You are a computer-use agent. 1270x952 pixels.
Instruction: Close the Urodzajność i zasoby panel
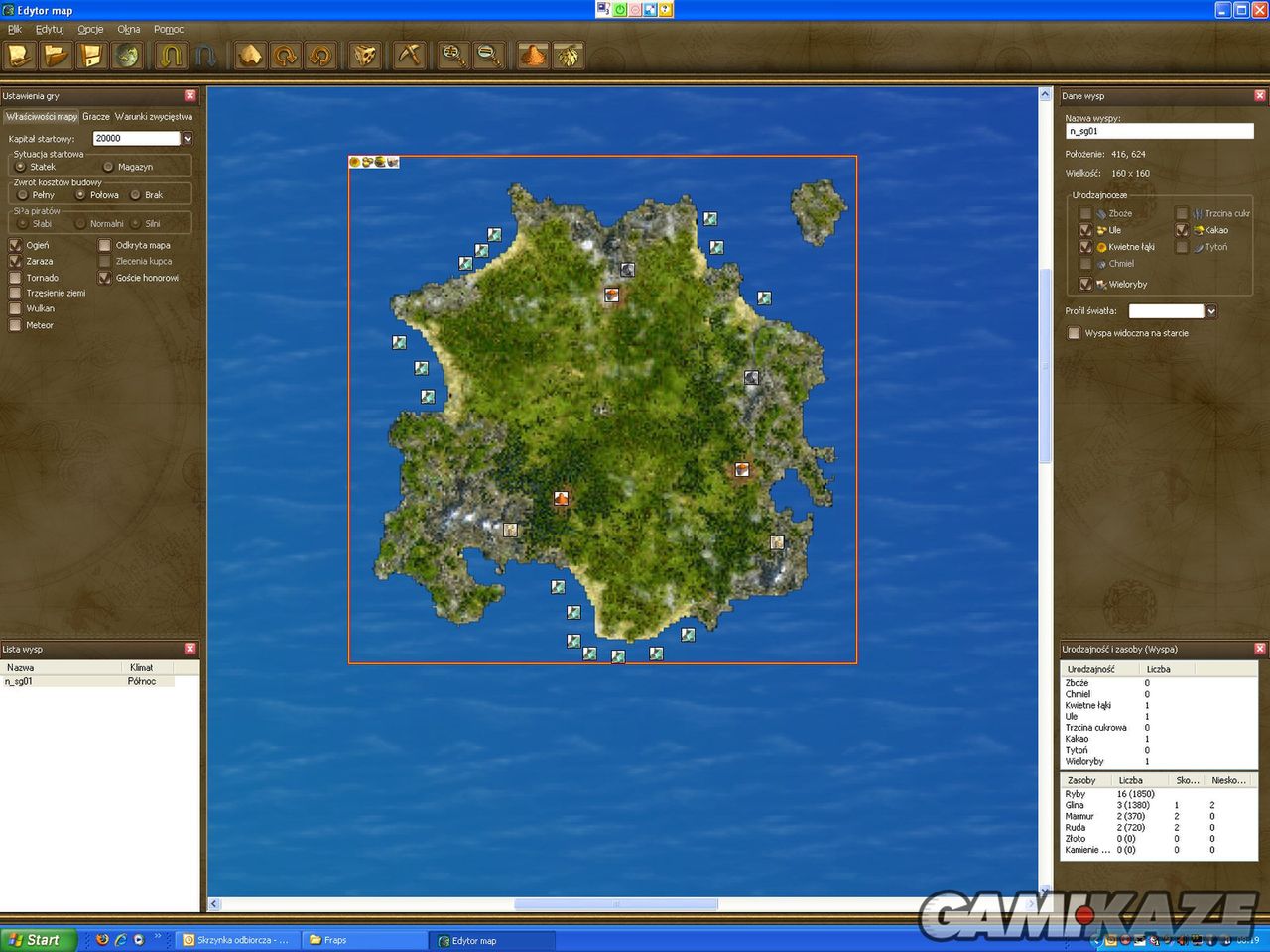1260,649
